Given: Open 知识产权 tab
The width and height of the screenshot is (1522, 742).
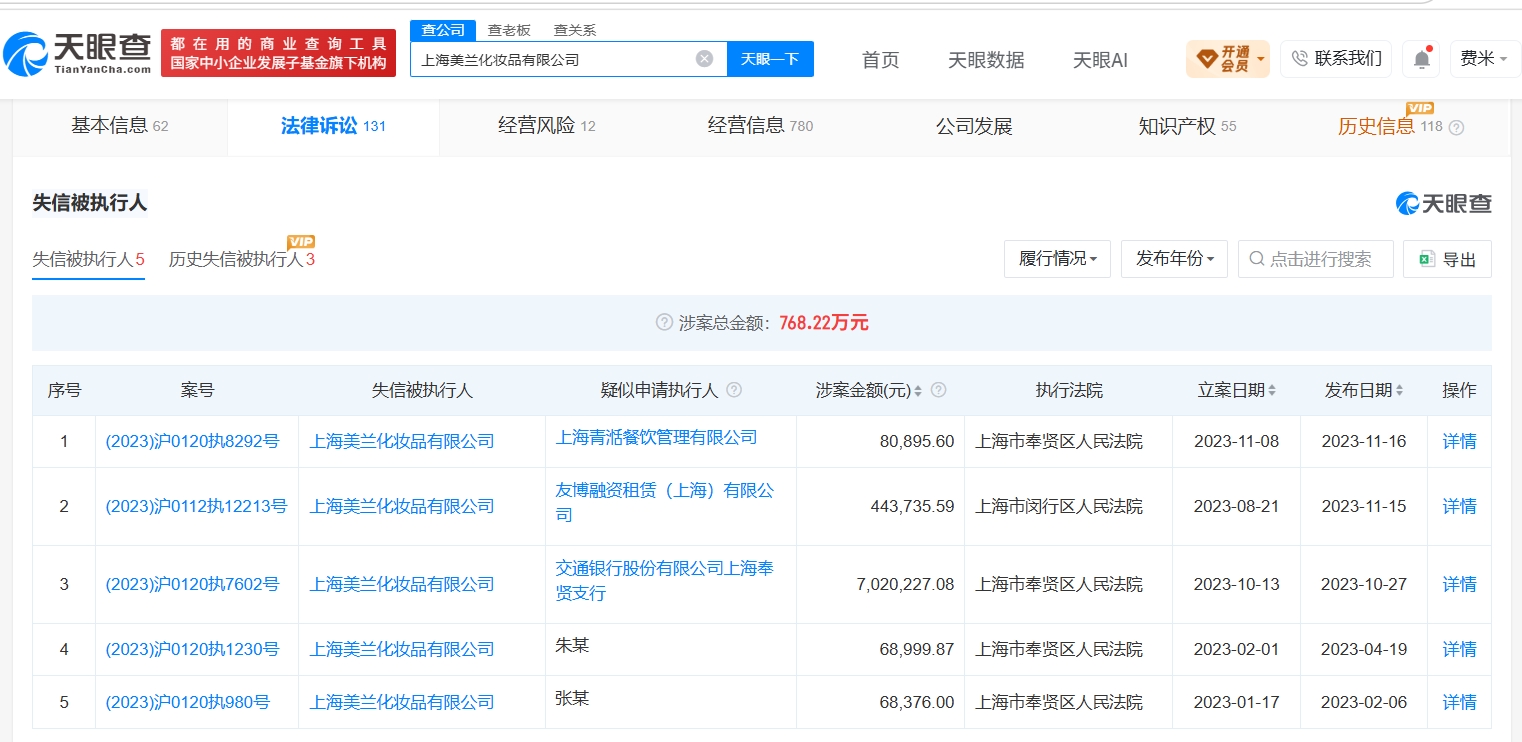Looking at the screenshot, I should click(1187, 126).
